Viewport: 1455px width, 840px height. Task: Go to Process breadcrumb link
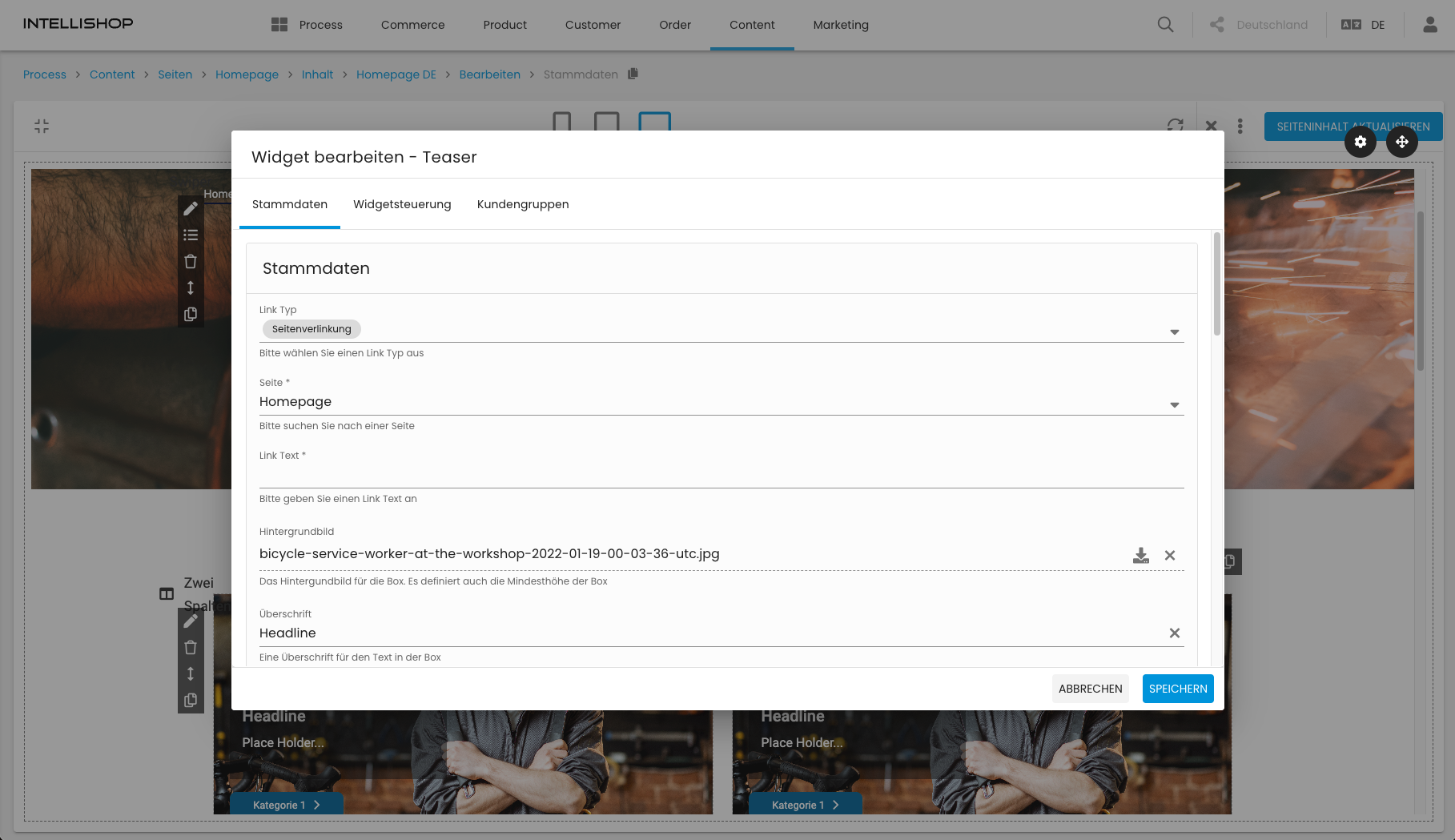click(45, 74)
